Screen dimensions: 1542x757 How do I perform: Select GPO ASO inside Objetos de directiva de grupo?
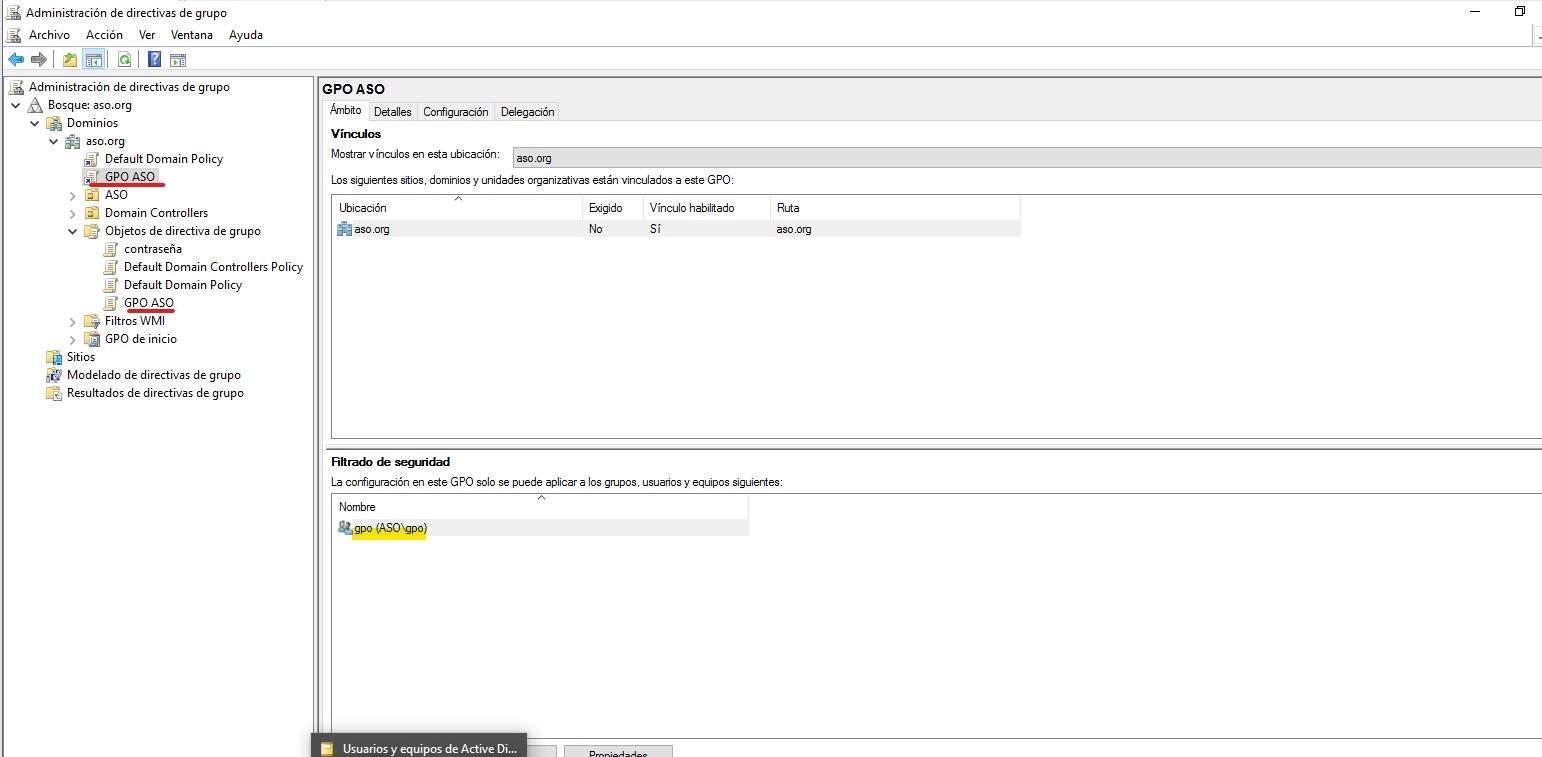[149, 303]
